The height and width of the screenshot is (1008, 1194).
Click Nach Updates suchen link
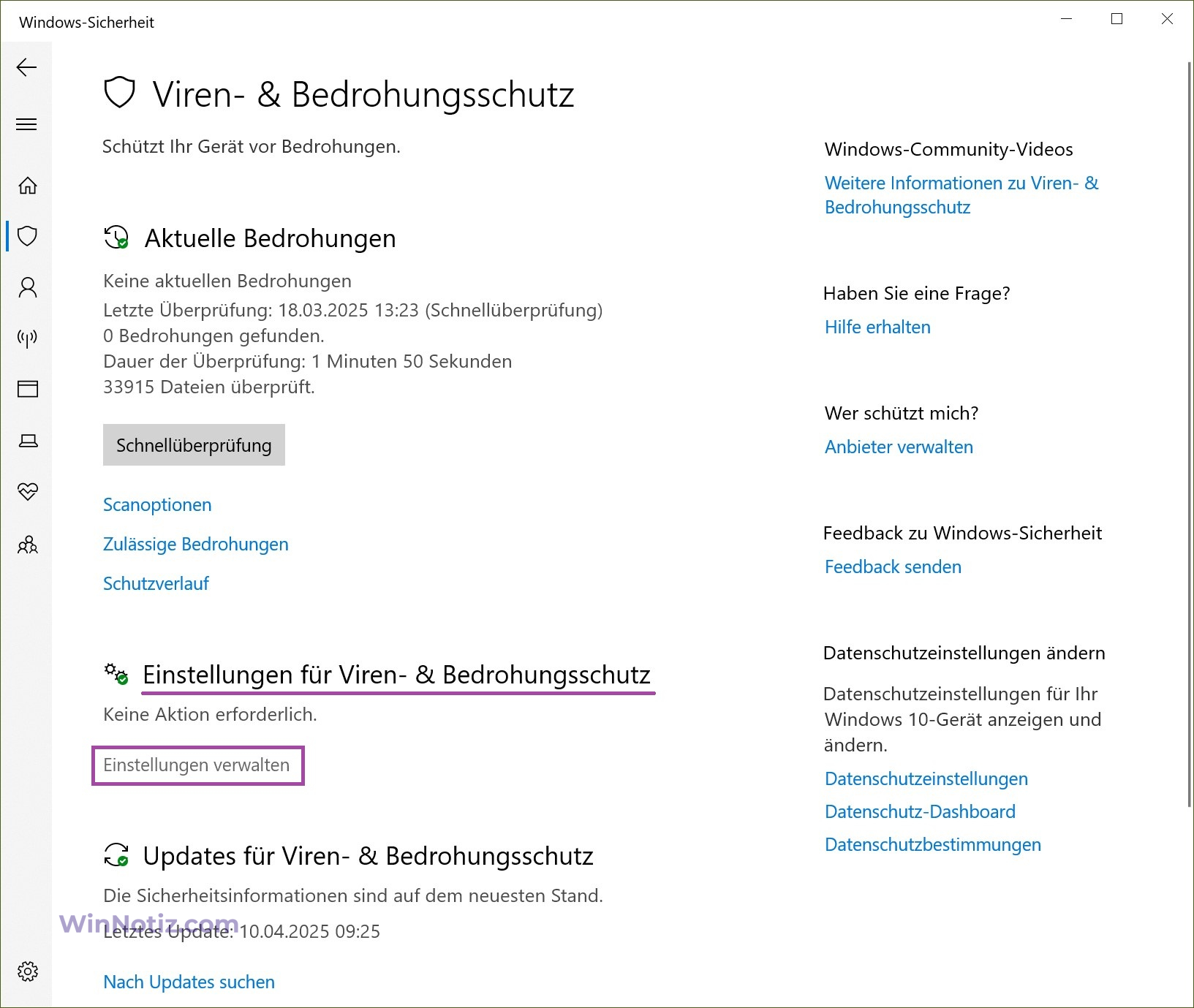(x=189, y=982)
